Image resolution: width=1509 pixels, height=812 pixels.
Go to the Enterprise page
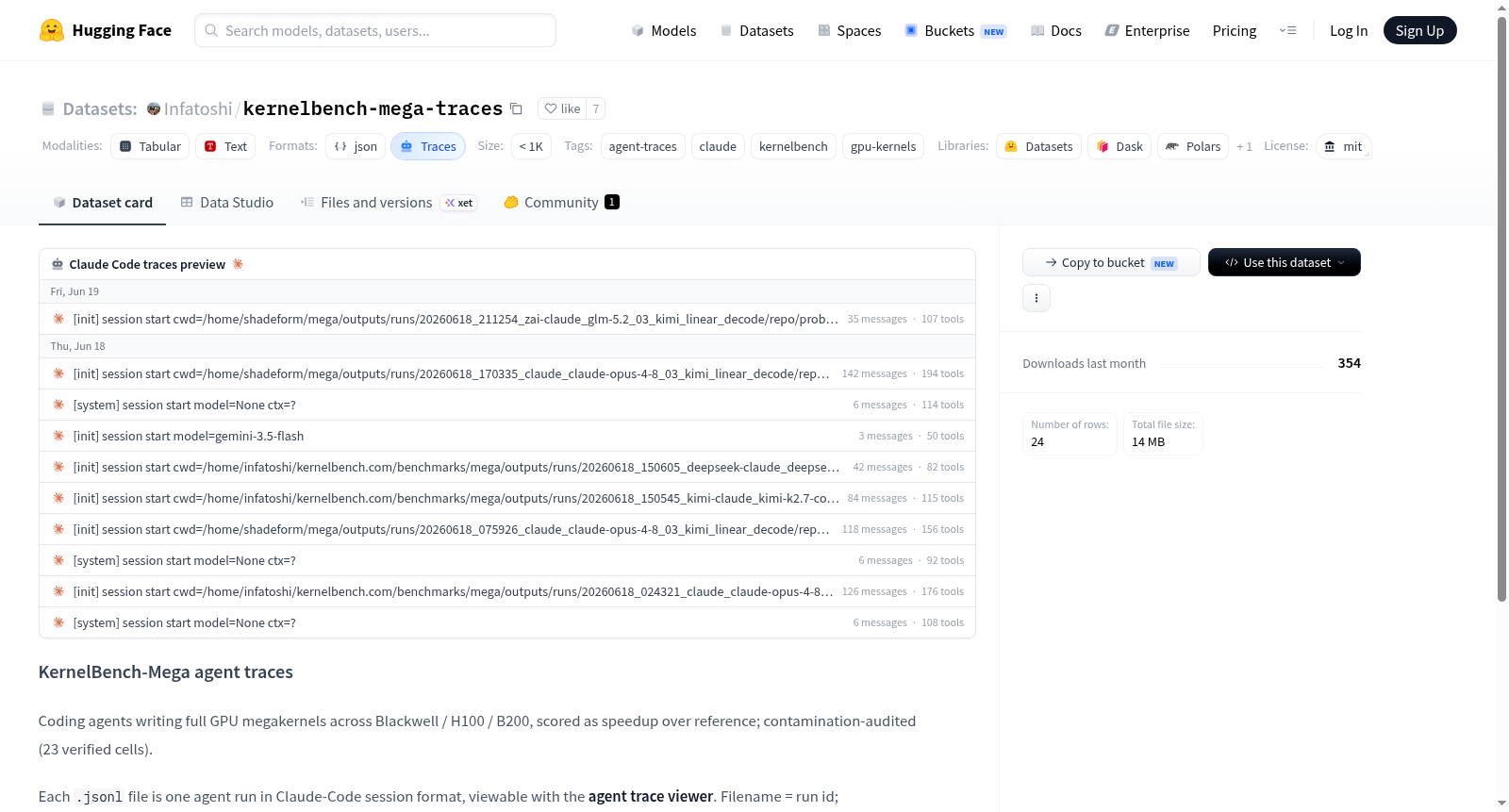1147,30
